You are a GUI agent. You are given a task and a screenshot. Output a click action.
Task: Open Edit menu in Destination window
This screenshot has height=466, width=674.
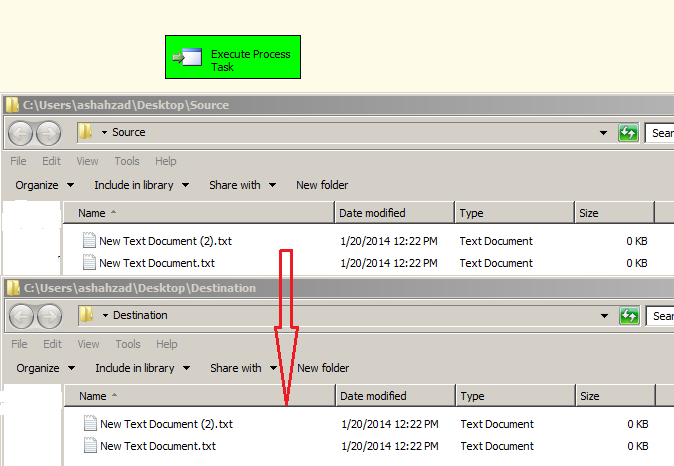click(x=52, y=344)
